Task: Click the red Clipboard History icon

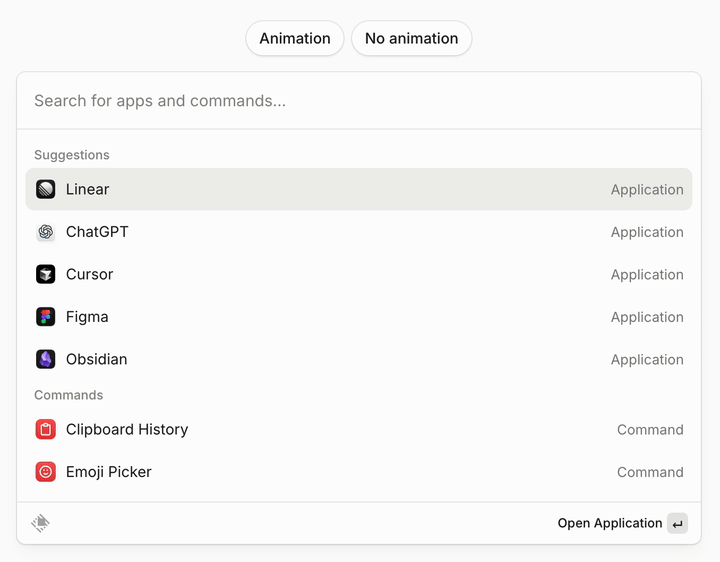Action: [46, 429]
